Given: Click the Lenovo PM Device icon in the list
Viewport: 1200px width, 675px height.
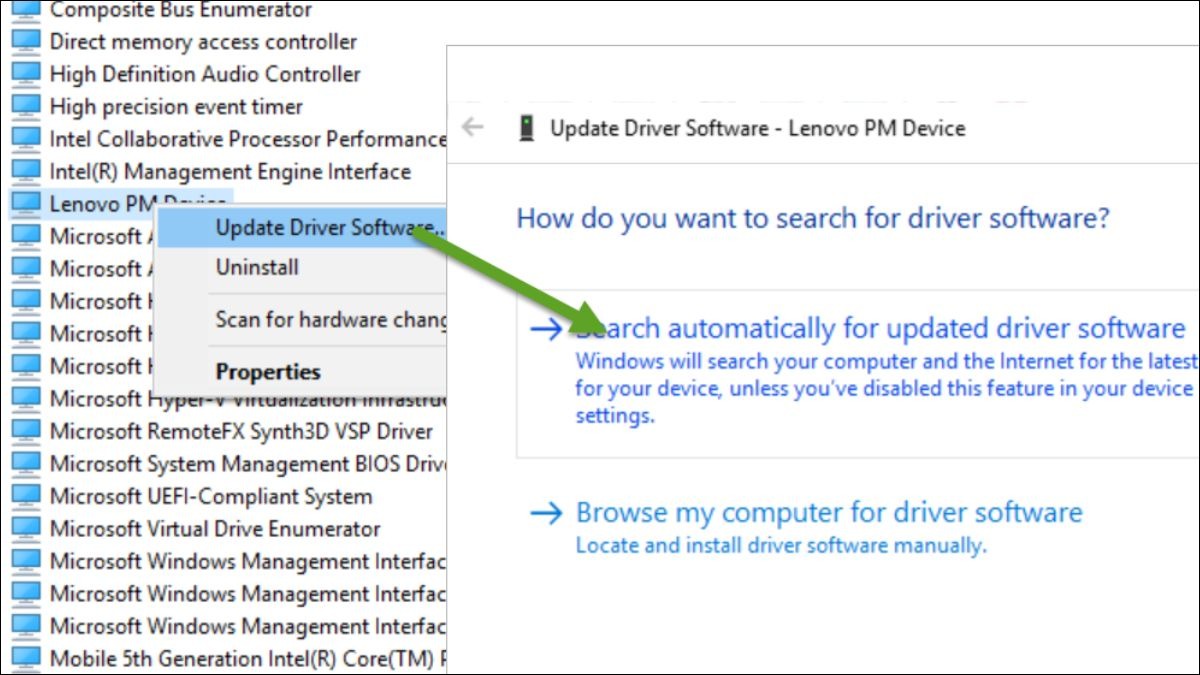Looking at the screenshot, I should coord(26,204).
